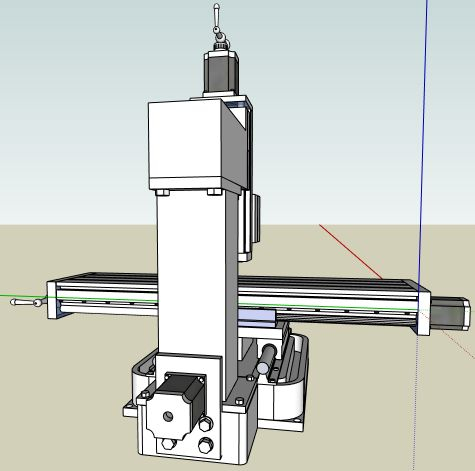The width and height of the screenshot is (475, 471).
Task: Select the light blue block under the table
Action: 256,316
